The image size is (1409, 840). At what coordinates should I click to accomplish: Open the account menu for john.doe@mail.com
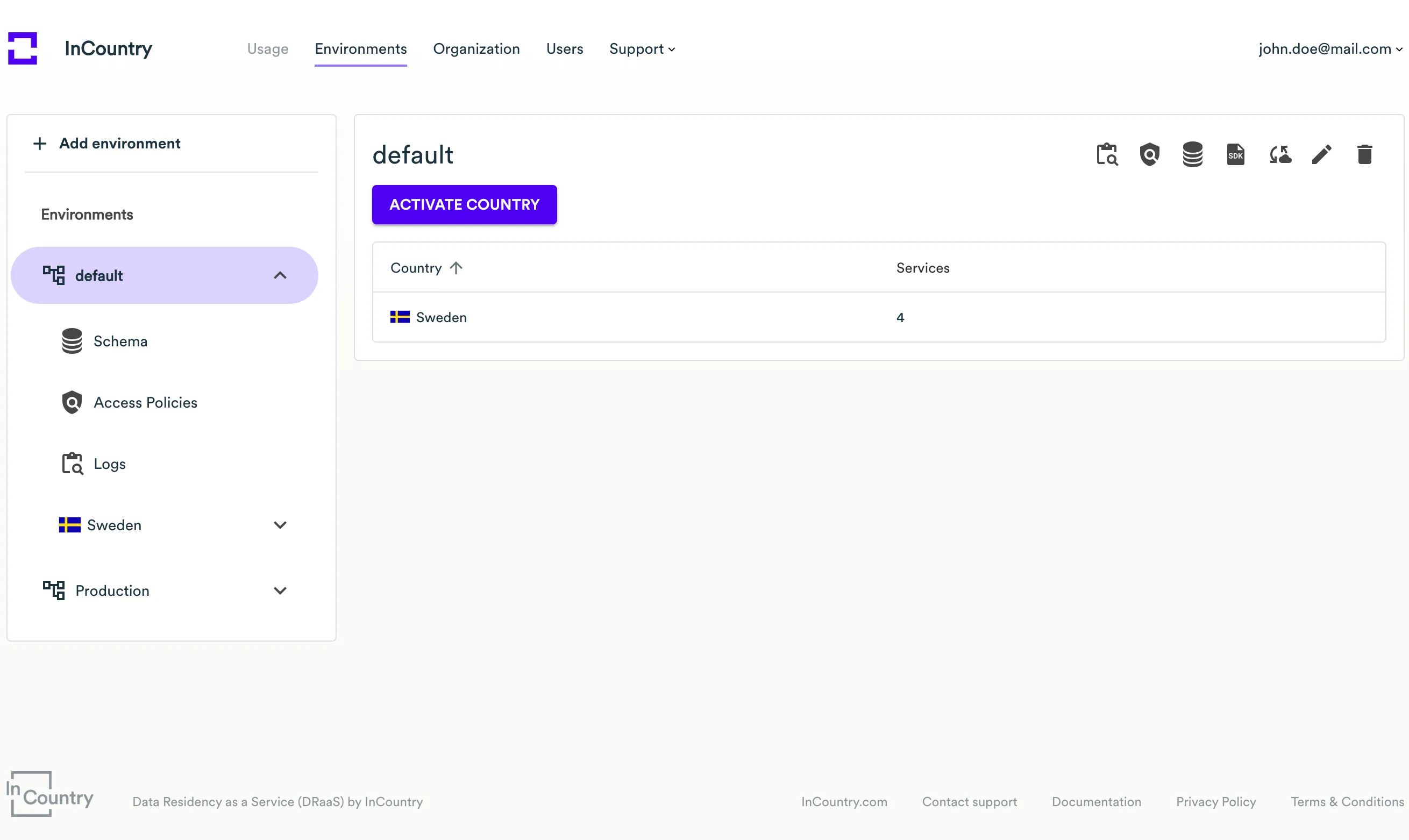tap(1329, 49)
